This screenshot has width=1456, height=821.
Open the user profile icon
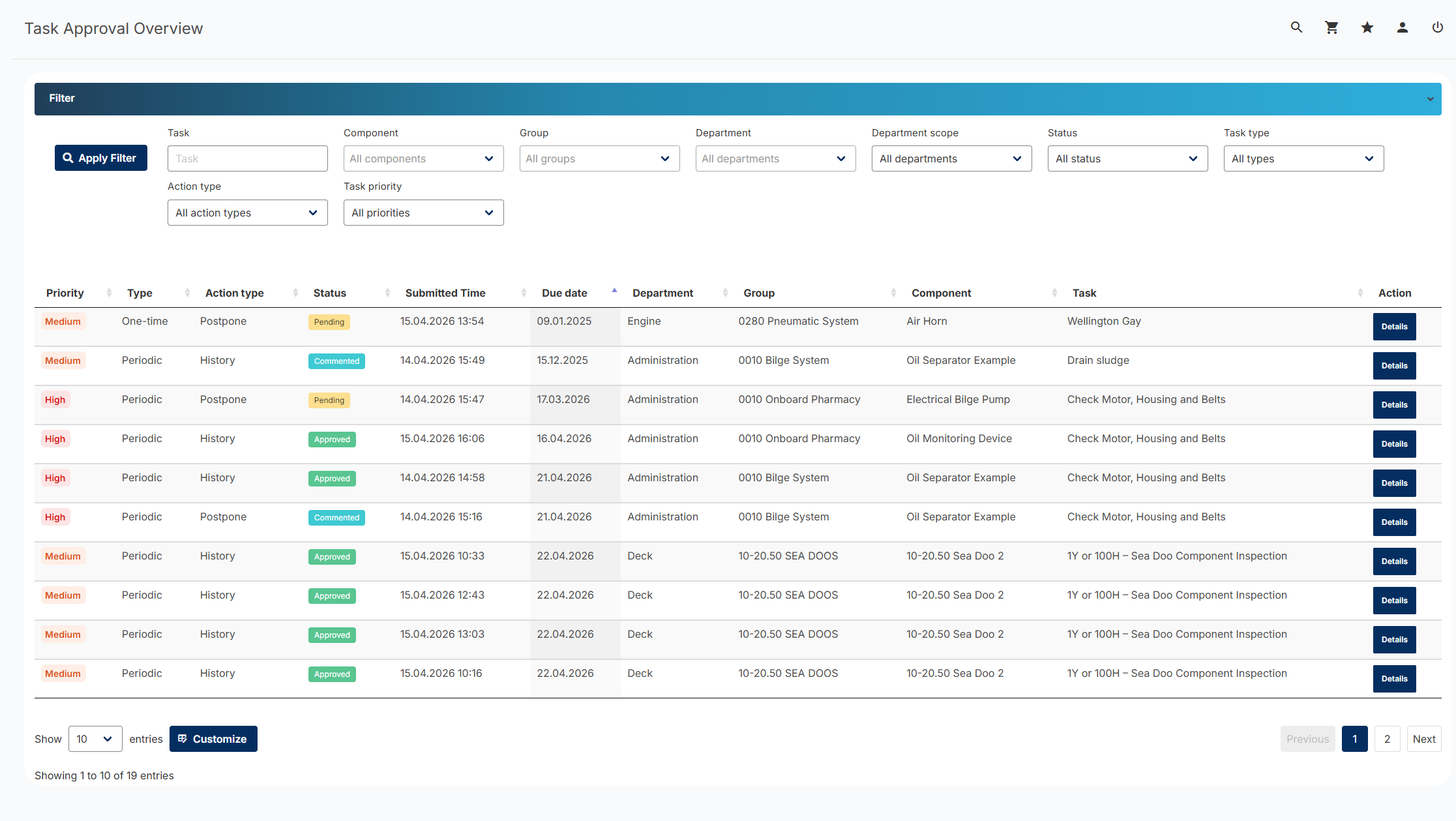1403,27
